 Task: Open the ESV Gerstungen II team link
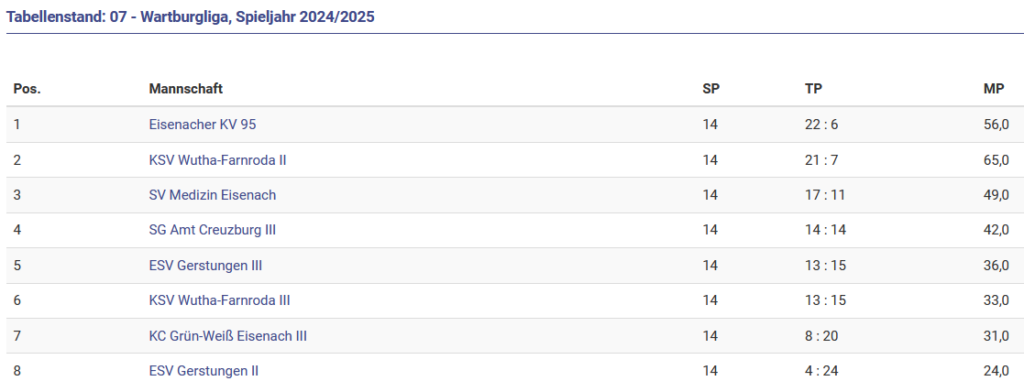[204, 370]
